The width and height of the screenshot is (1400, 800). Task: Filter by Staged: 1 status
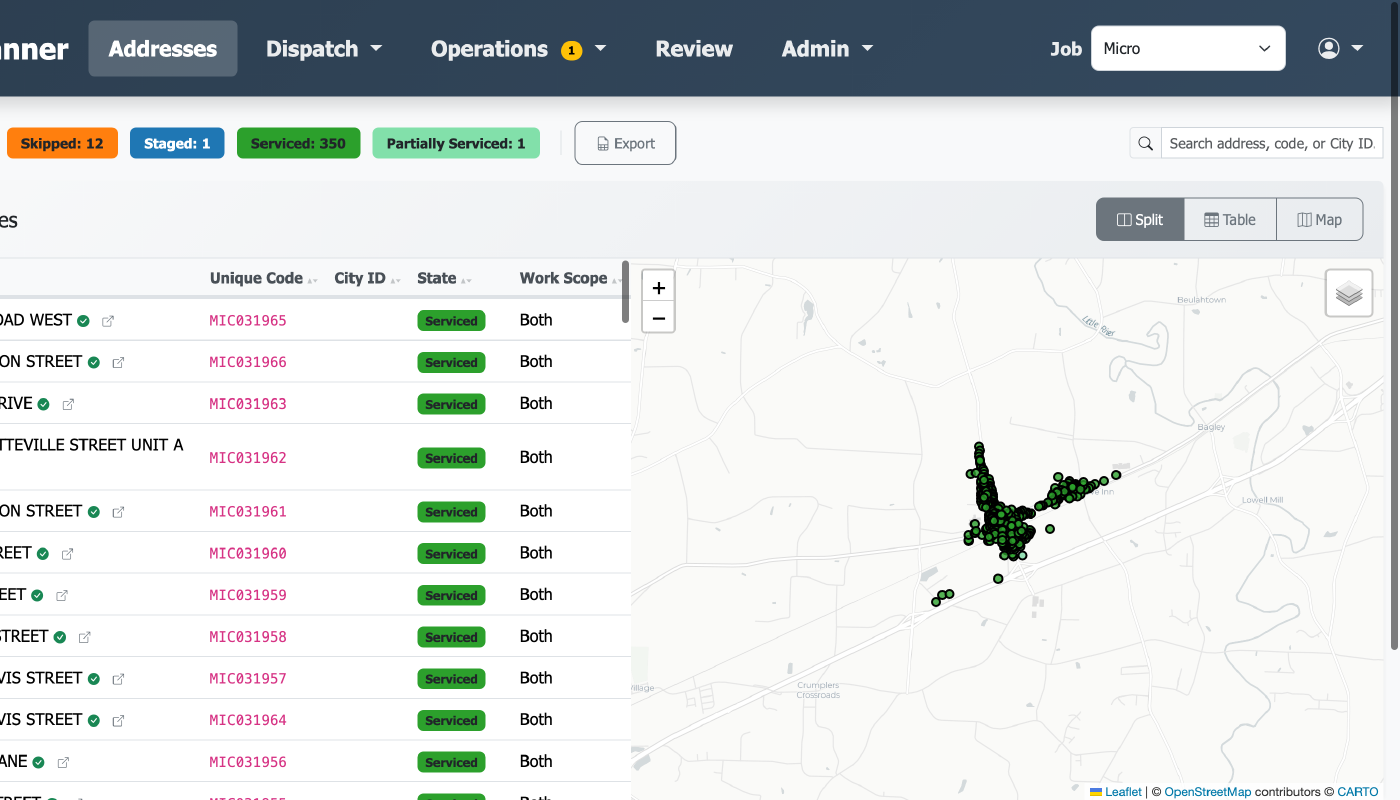[x=177, y=144]
